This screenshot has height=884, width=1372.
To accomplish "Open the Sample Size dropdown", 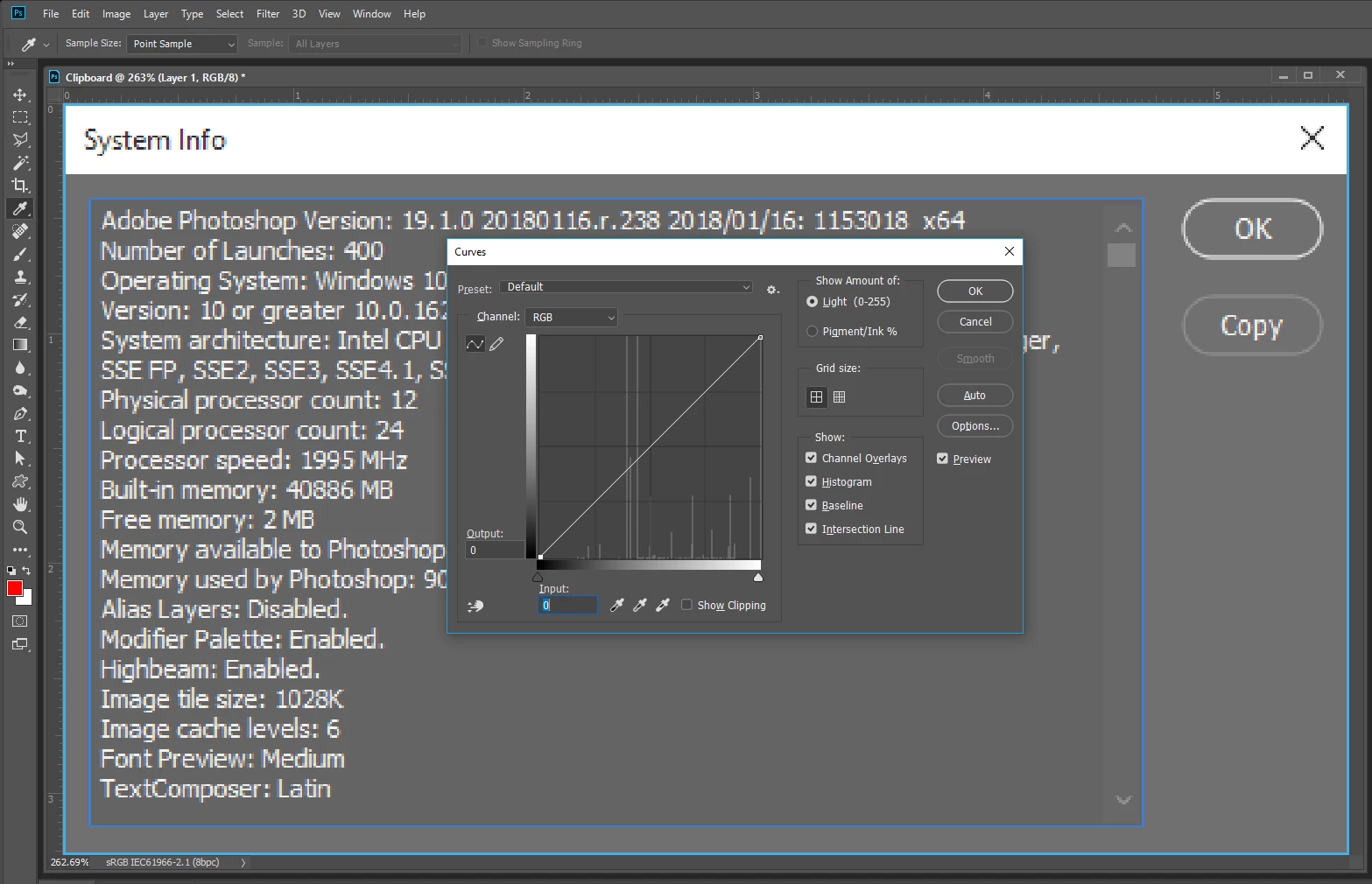I will 182,44.
